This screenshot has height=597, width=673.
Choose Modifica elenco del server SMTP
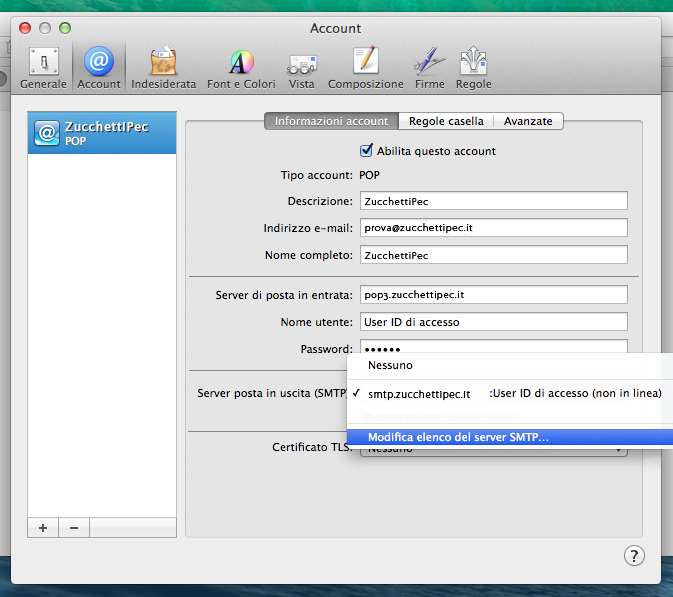pos(510,437)
